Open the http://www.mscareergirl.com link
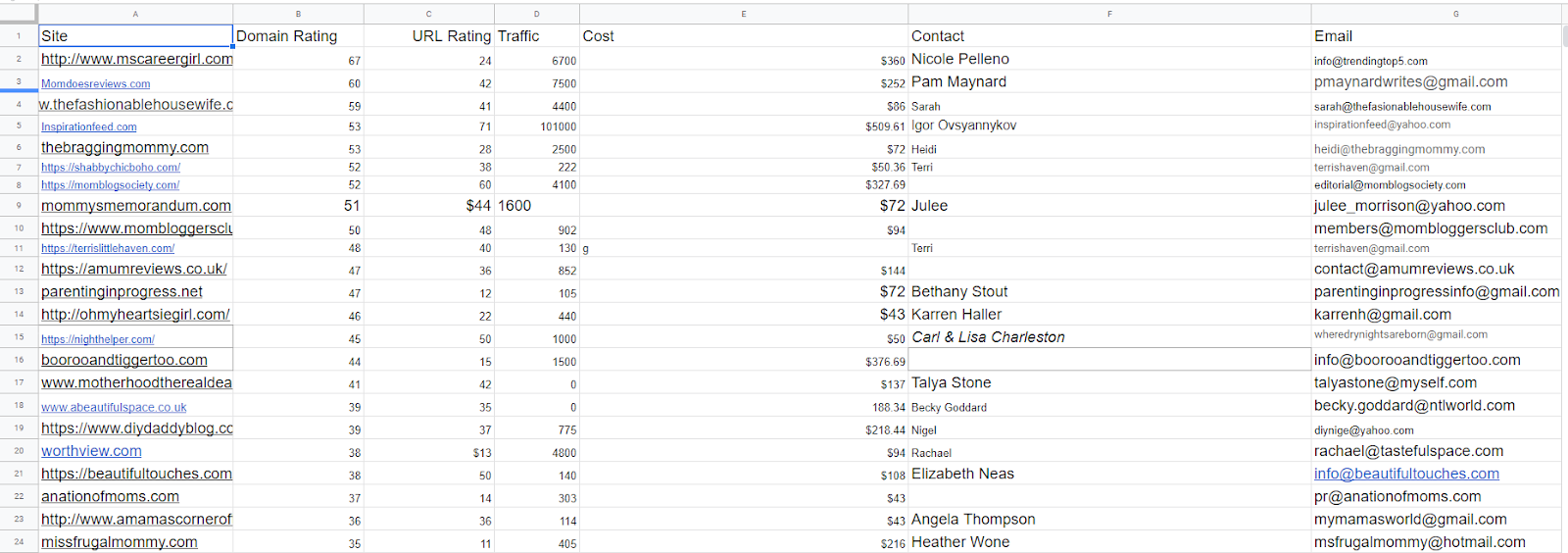This screenshot has height=553, width=1568. point(136,59)
